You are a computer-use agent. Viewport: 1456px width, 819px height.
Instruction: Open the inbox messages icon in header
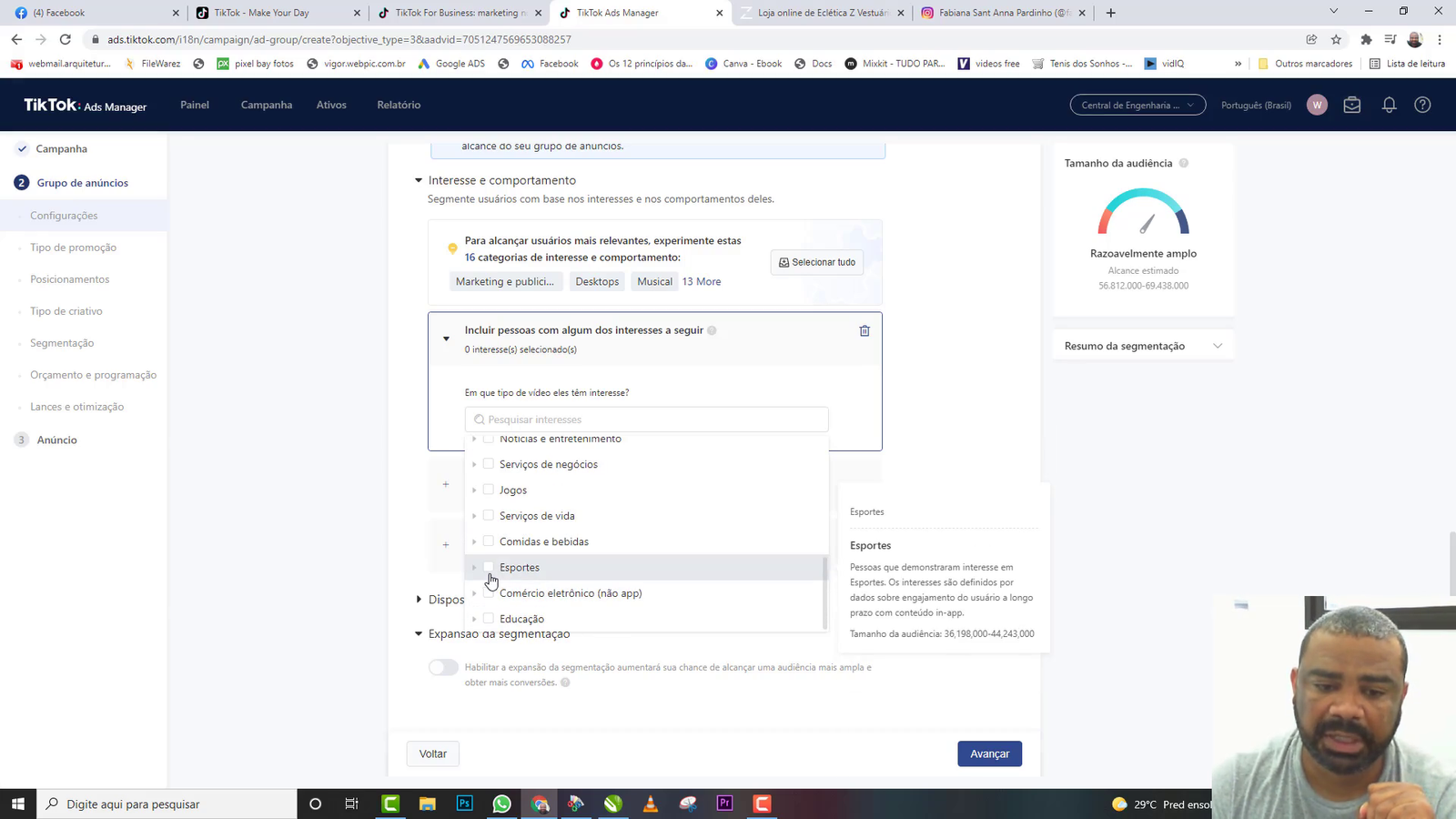[x=1352, y=105]
